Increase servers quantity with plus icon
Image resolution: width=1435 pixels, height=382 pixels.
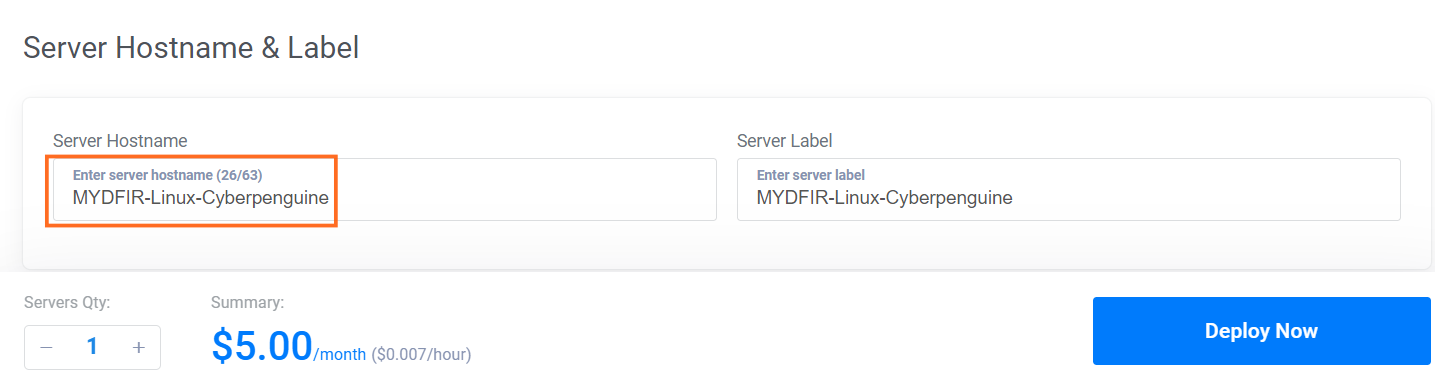click(139, 347)
